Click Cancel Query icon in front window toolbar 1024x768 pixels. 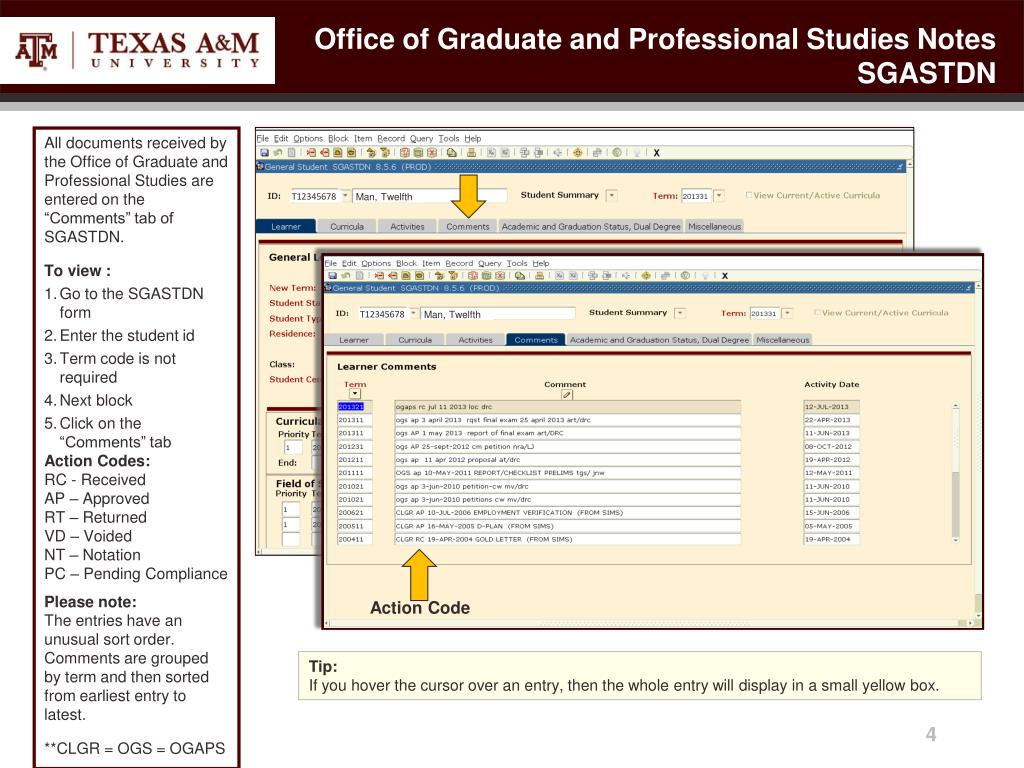pyautogui.click(x=500, y=276)
